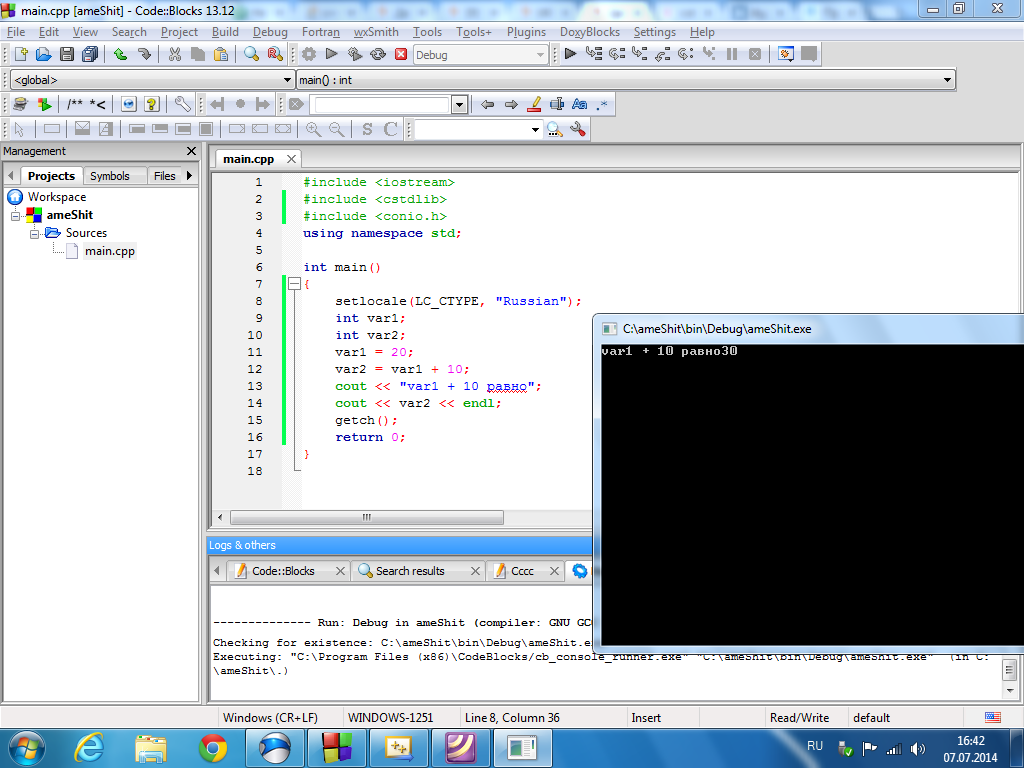Click the Cut scissors icon
Screen dimensions: 1024x768
[174, 55]
